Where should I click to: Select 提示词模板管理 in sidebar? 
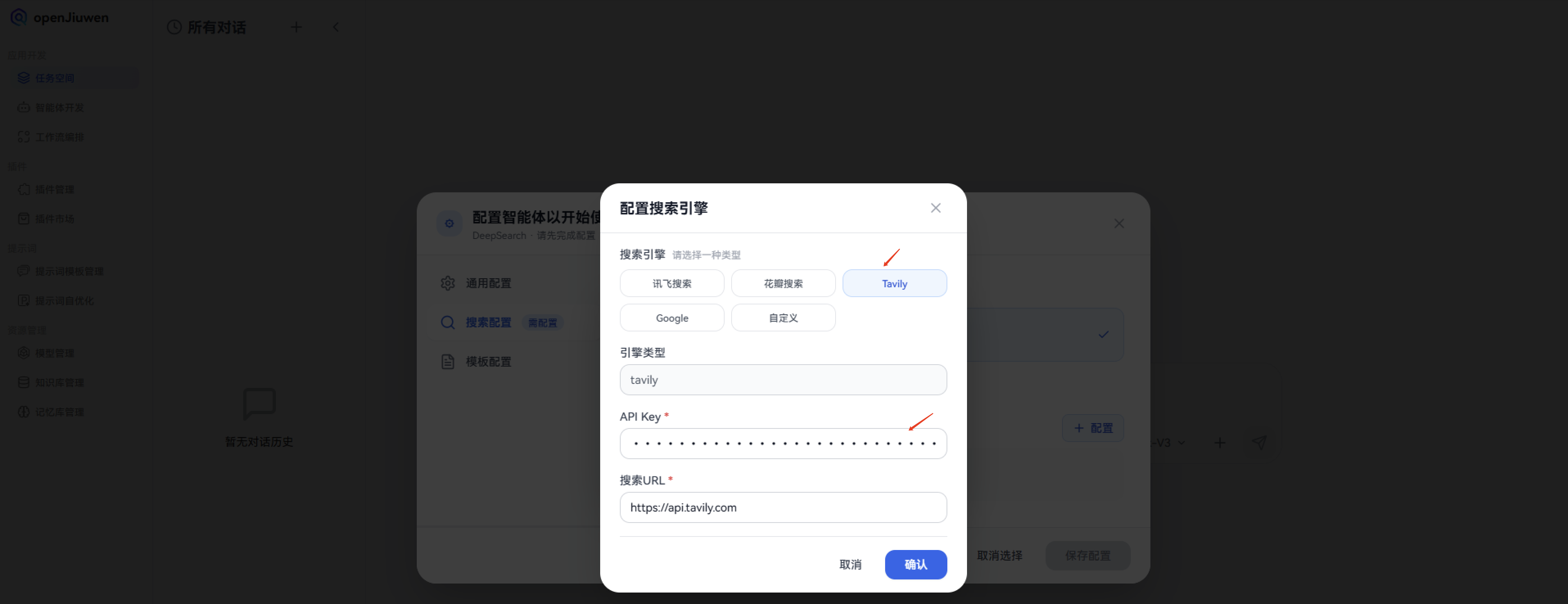[23, 270]
